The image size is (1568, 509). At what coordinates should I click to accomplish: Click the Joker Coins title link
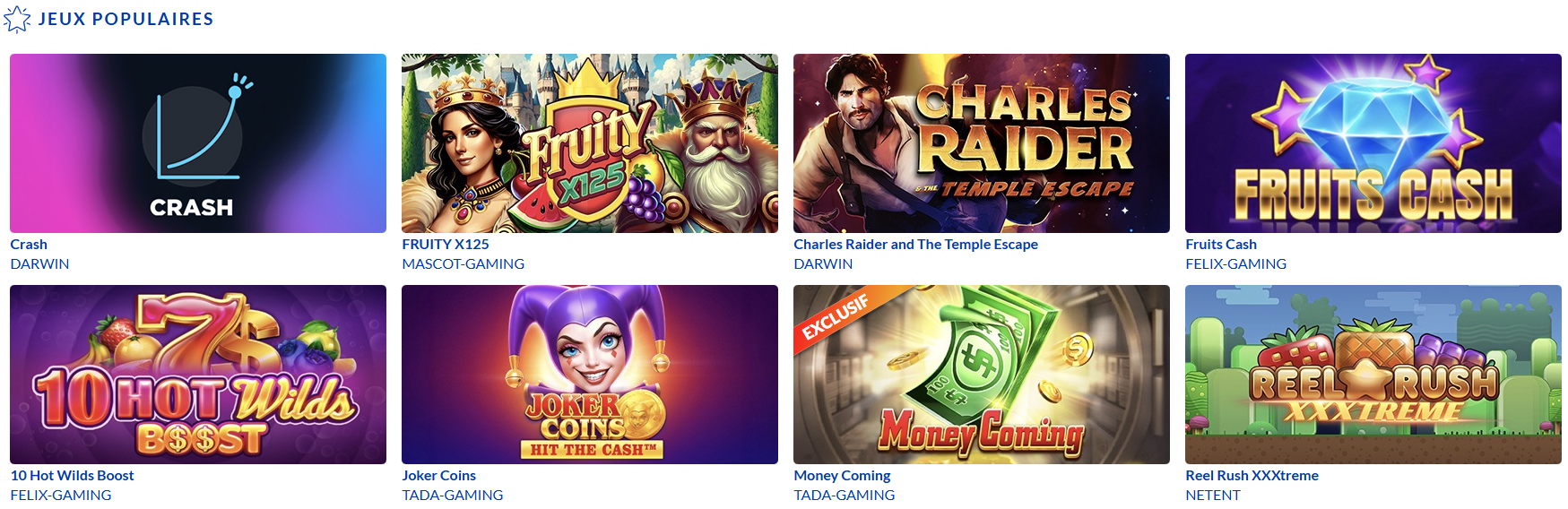(x=438, y=475)
